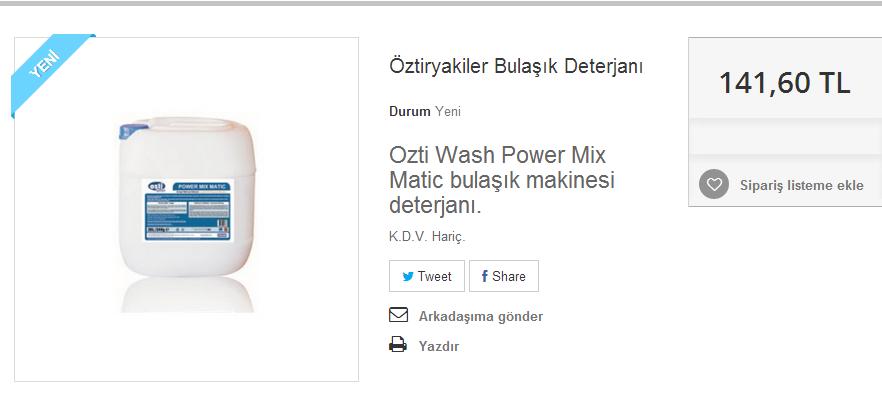Screen dimensions: 882x405
Task: Click the Durum Yeni status line
Action: click(x=425, y=111)
